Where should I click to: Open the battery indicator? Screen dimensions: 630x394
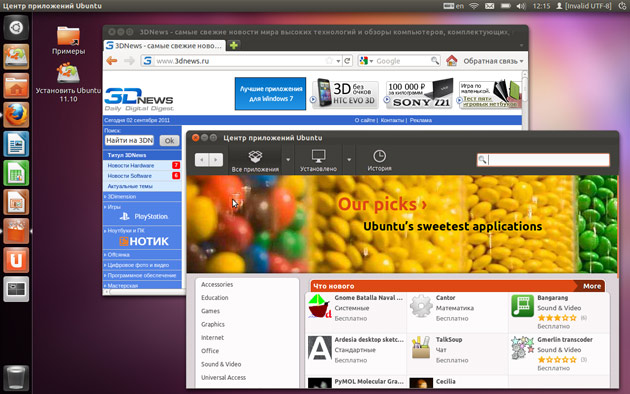(x=505, y=6)
